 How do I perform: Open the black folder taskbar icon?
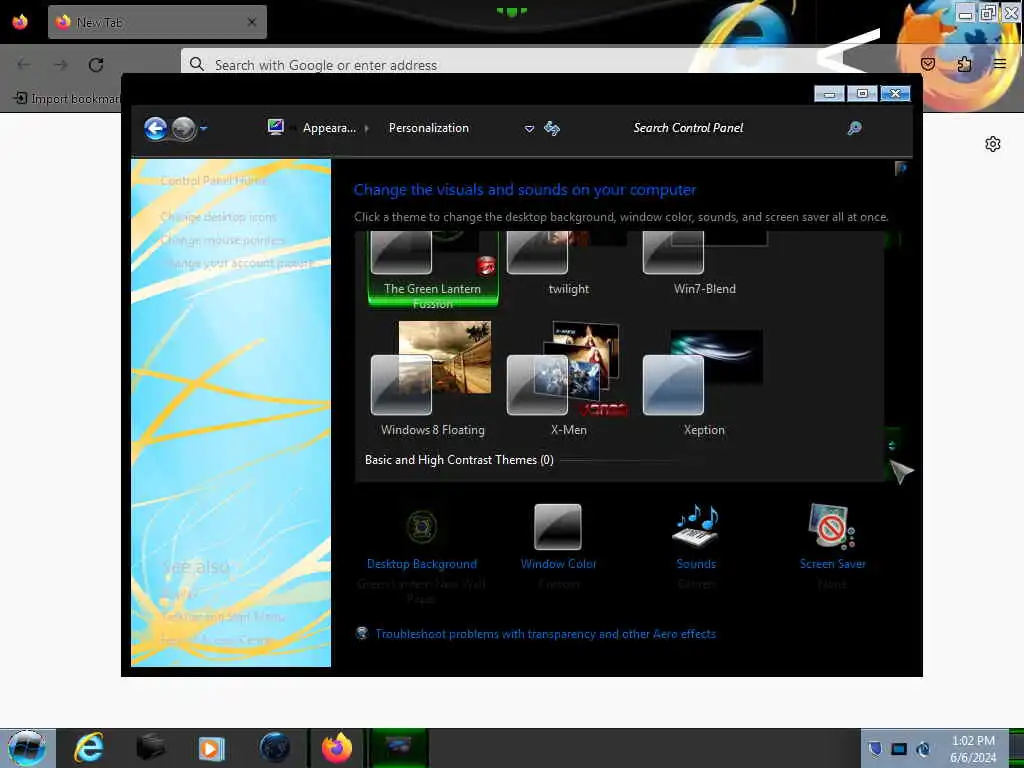pyautogui.click(x=151, y=748)
